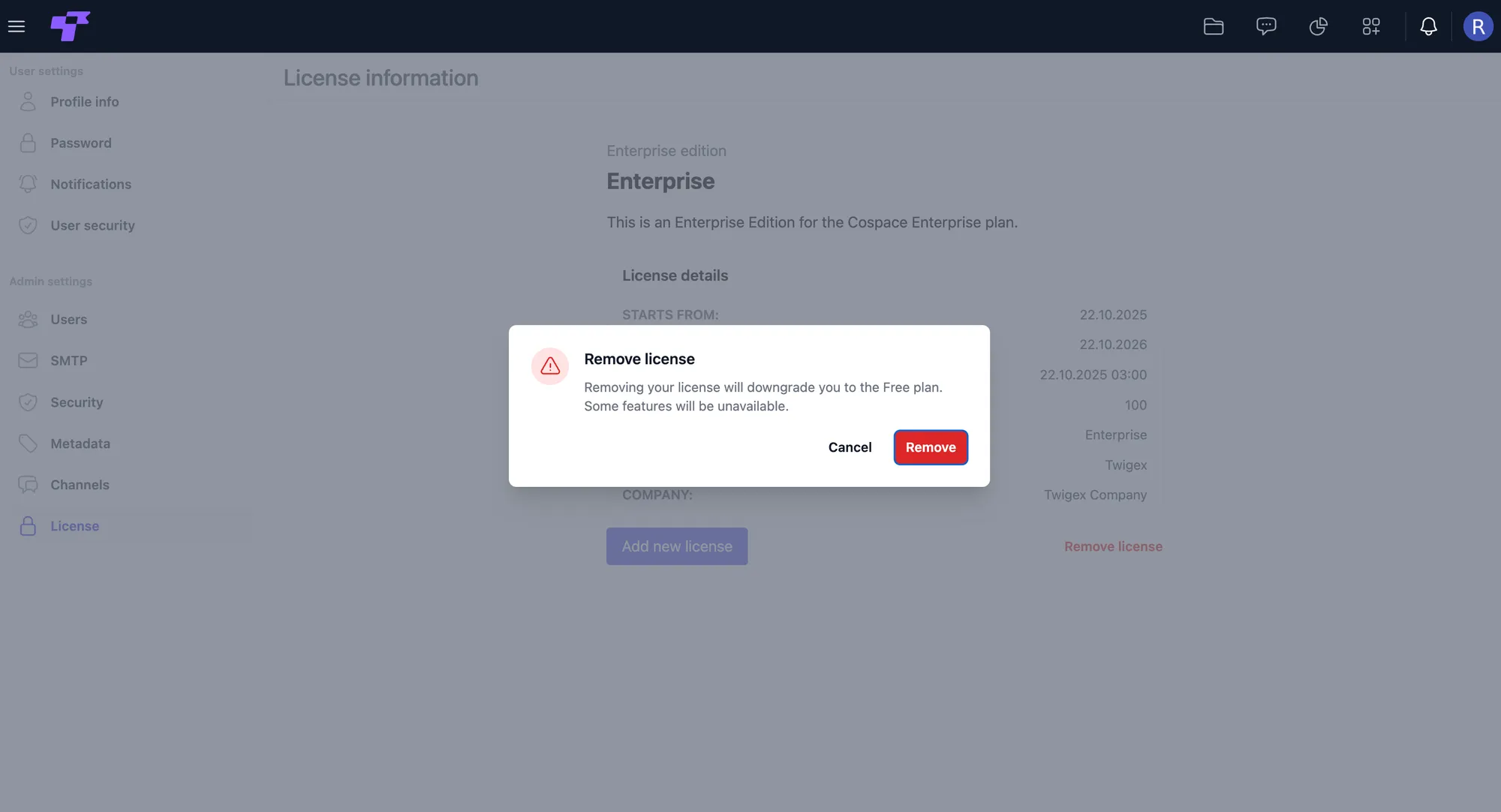Open the Metadata admin page

click(x=80, y=444)
